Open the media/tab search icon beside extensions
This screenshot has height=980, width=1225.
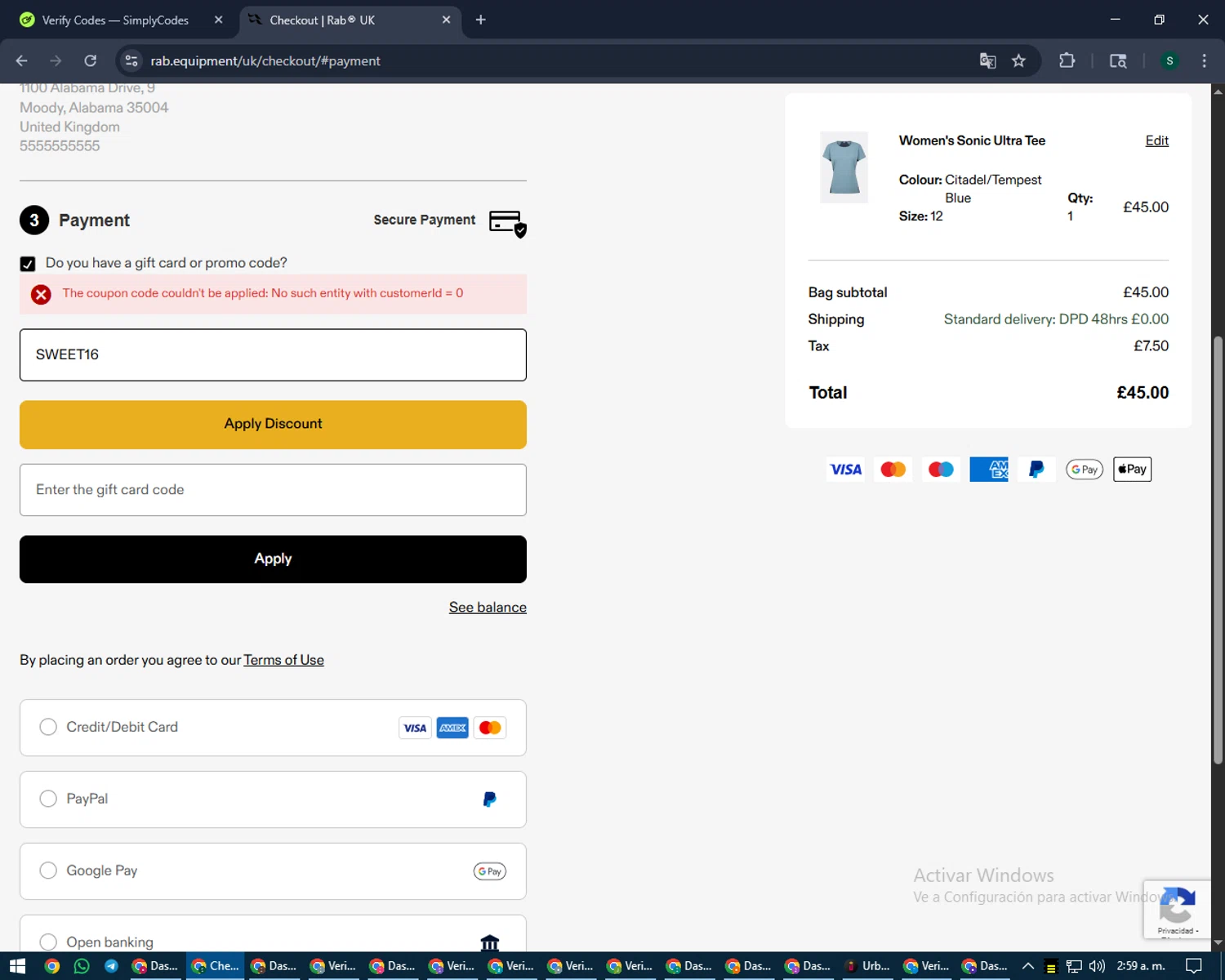pos(1118,60)
